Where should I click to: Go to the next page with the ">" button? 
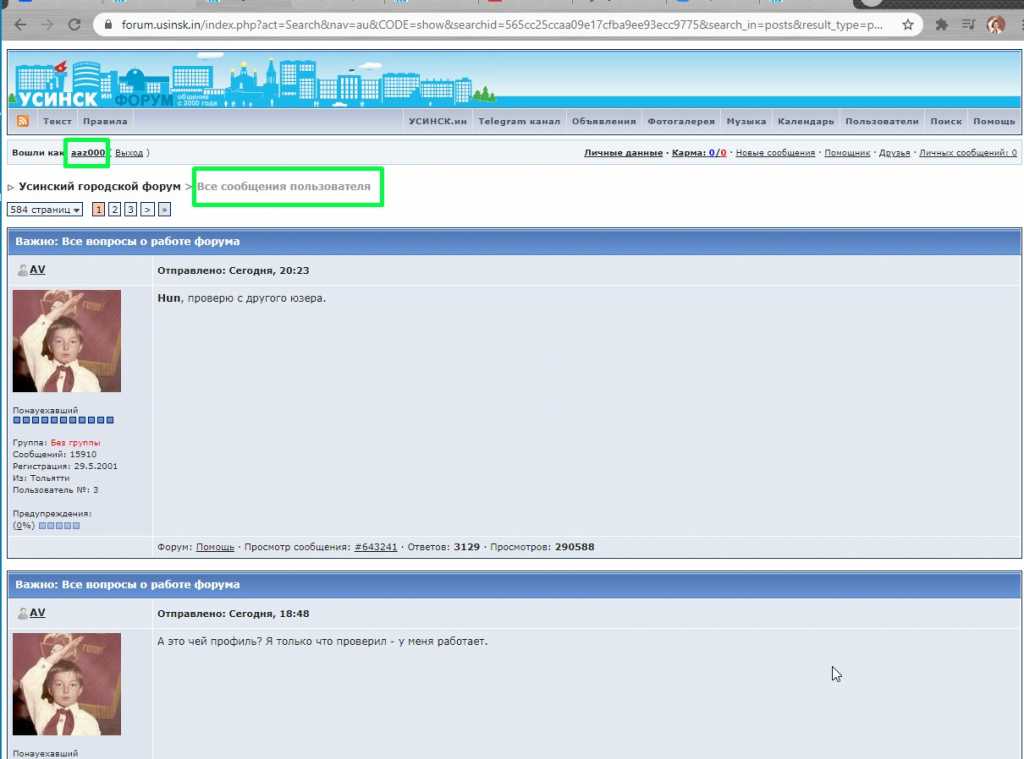[x=147, y=210]
